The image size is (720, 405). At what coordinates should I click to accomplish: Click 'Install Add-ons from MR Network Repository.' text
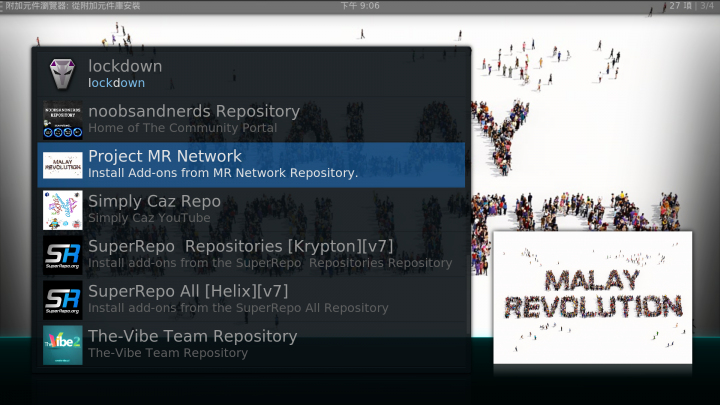tap(223, 173)
